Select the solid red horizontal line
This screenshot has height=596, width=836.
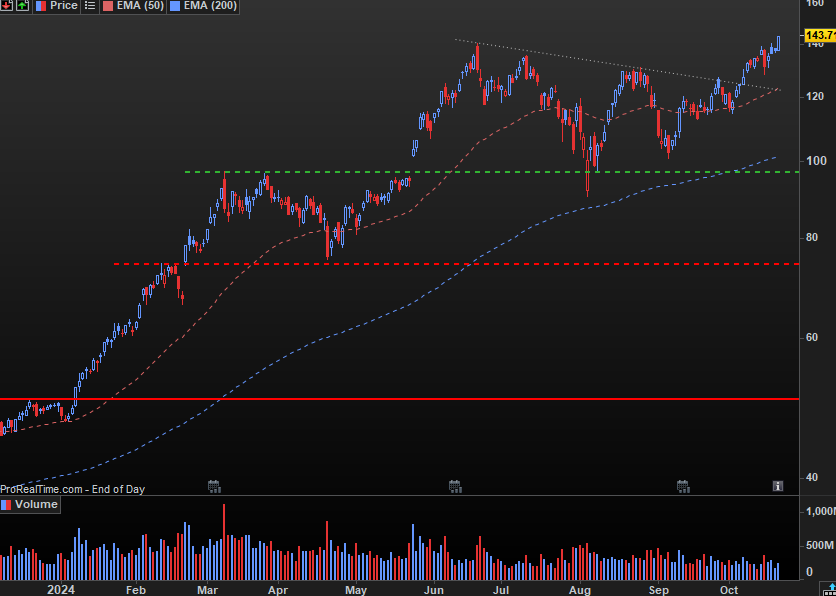(x=400, y=399)
